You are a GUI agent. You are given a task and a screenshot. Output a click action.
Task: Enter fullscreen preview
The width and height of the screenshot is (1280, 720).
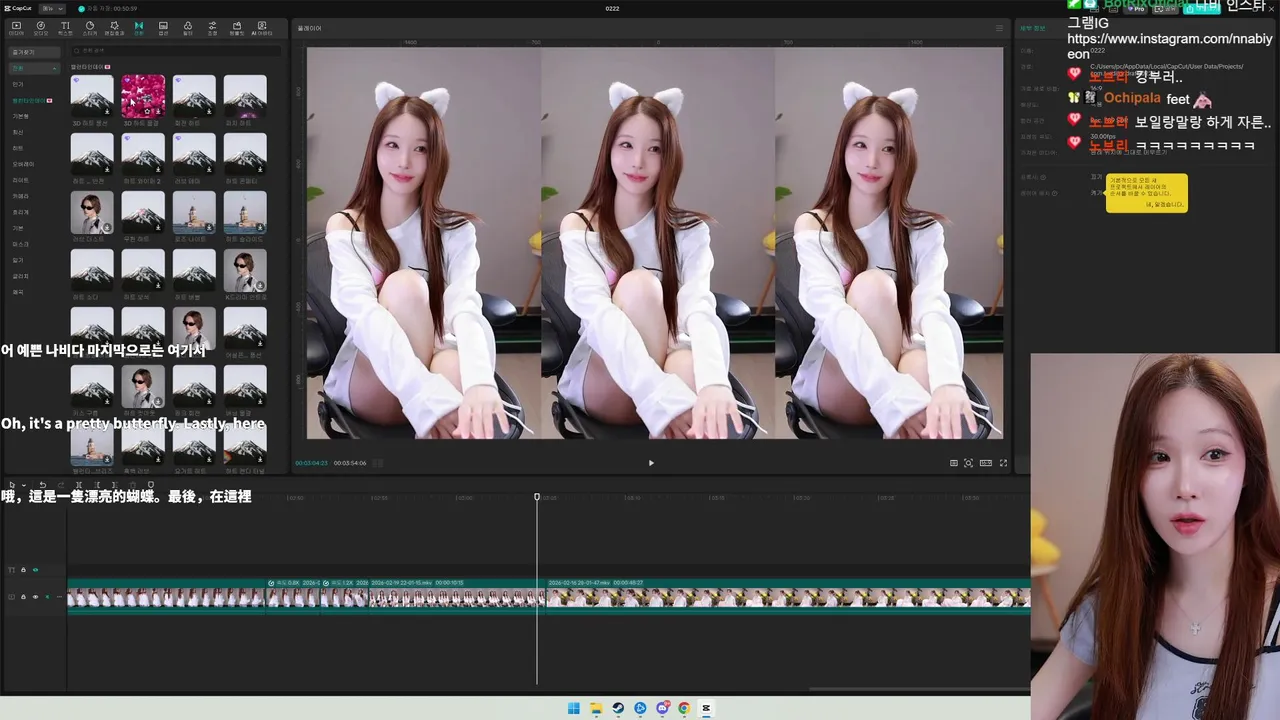tap(1003, 463)
